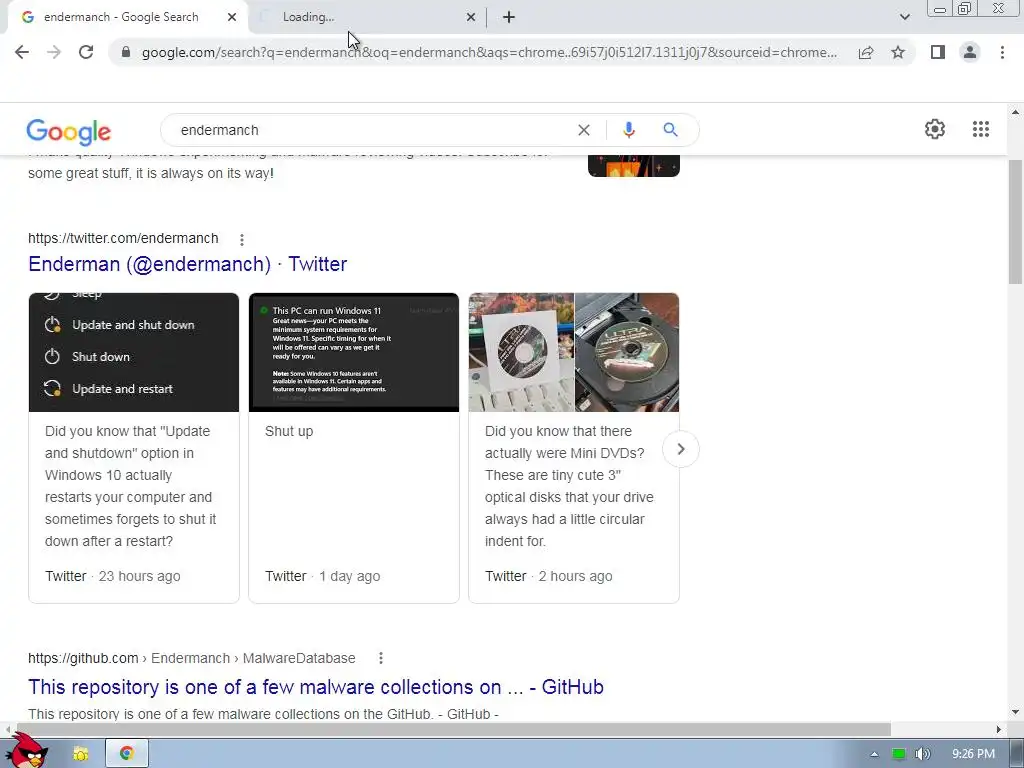Open the taskbar file explorer icon
1024x768 pixels.
tap(80, 754)
